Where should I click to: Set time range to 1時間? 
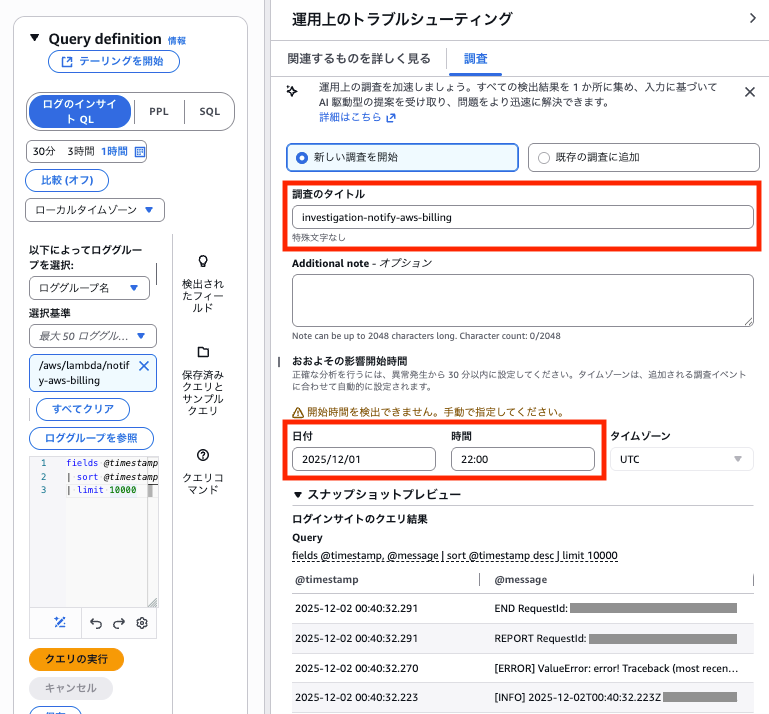coord(114,151)
